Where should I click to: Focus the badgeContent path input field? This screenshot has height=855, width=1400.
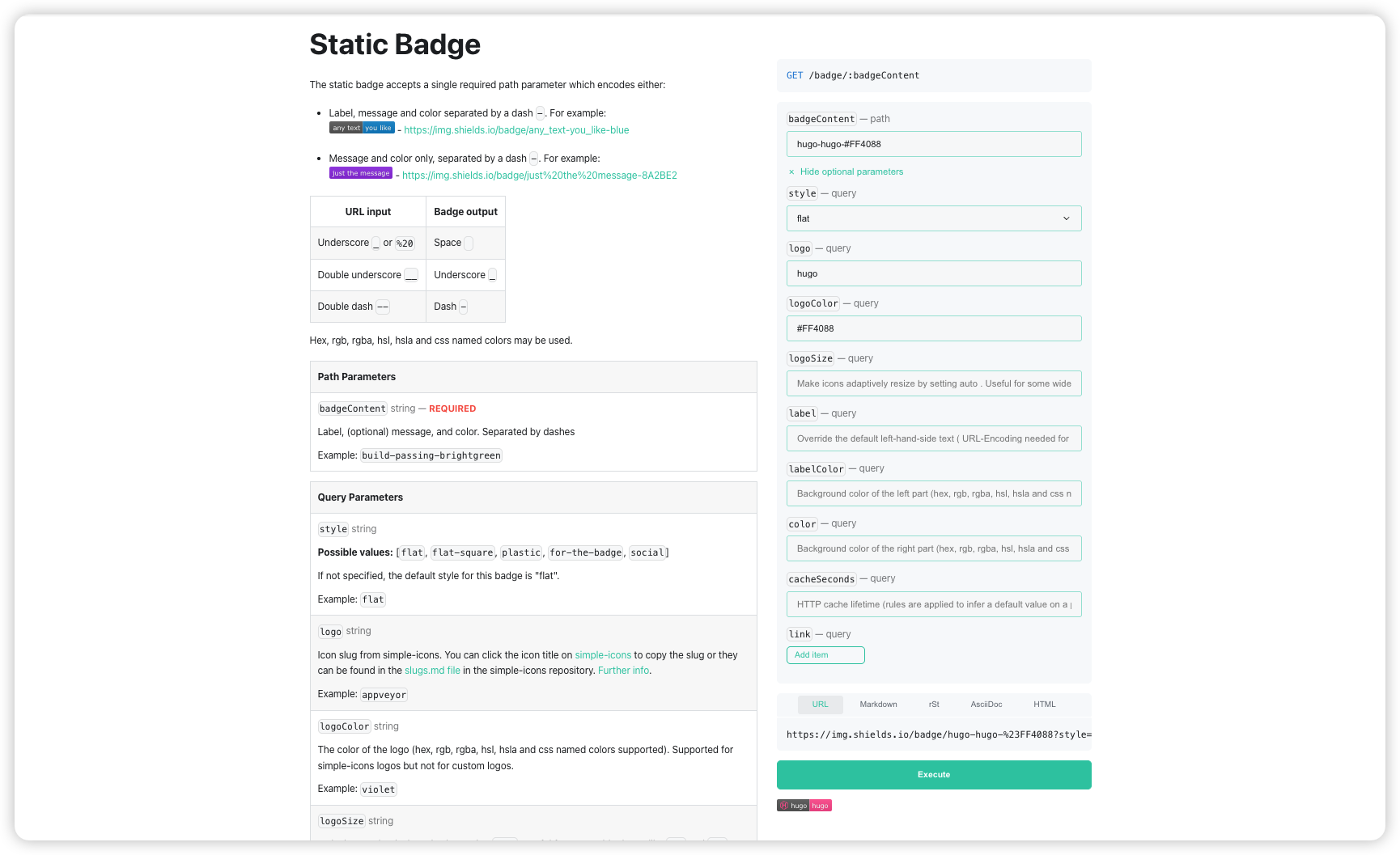[x=933, y=144]
